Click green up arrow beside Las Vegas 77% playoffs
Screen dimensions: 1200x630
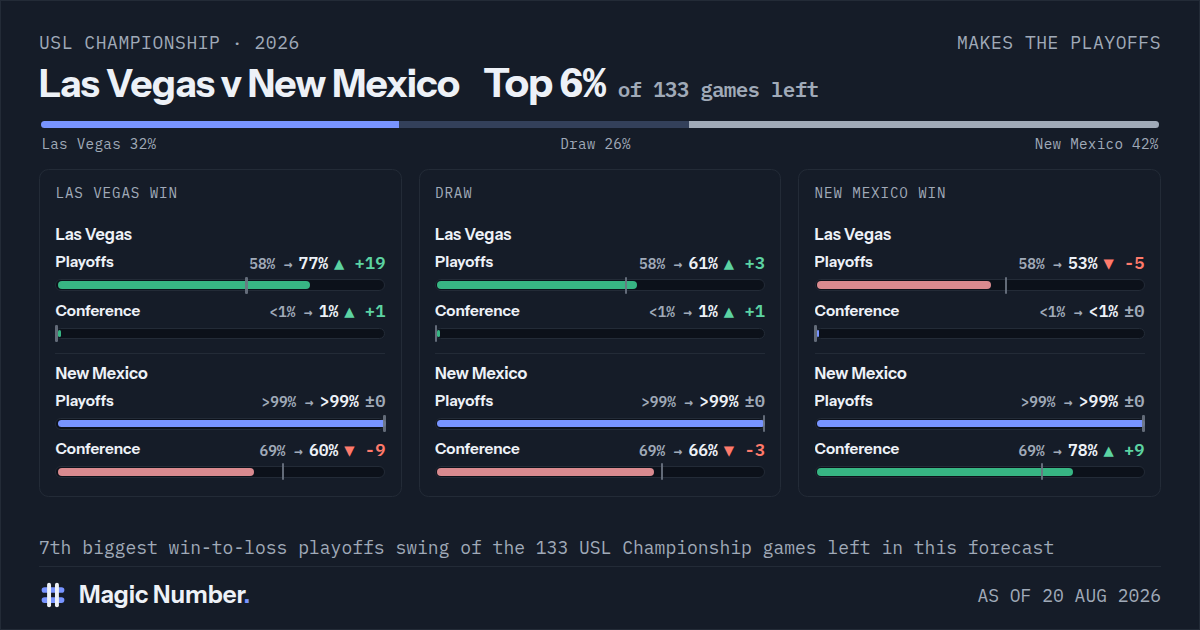tap(339, 264)
